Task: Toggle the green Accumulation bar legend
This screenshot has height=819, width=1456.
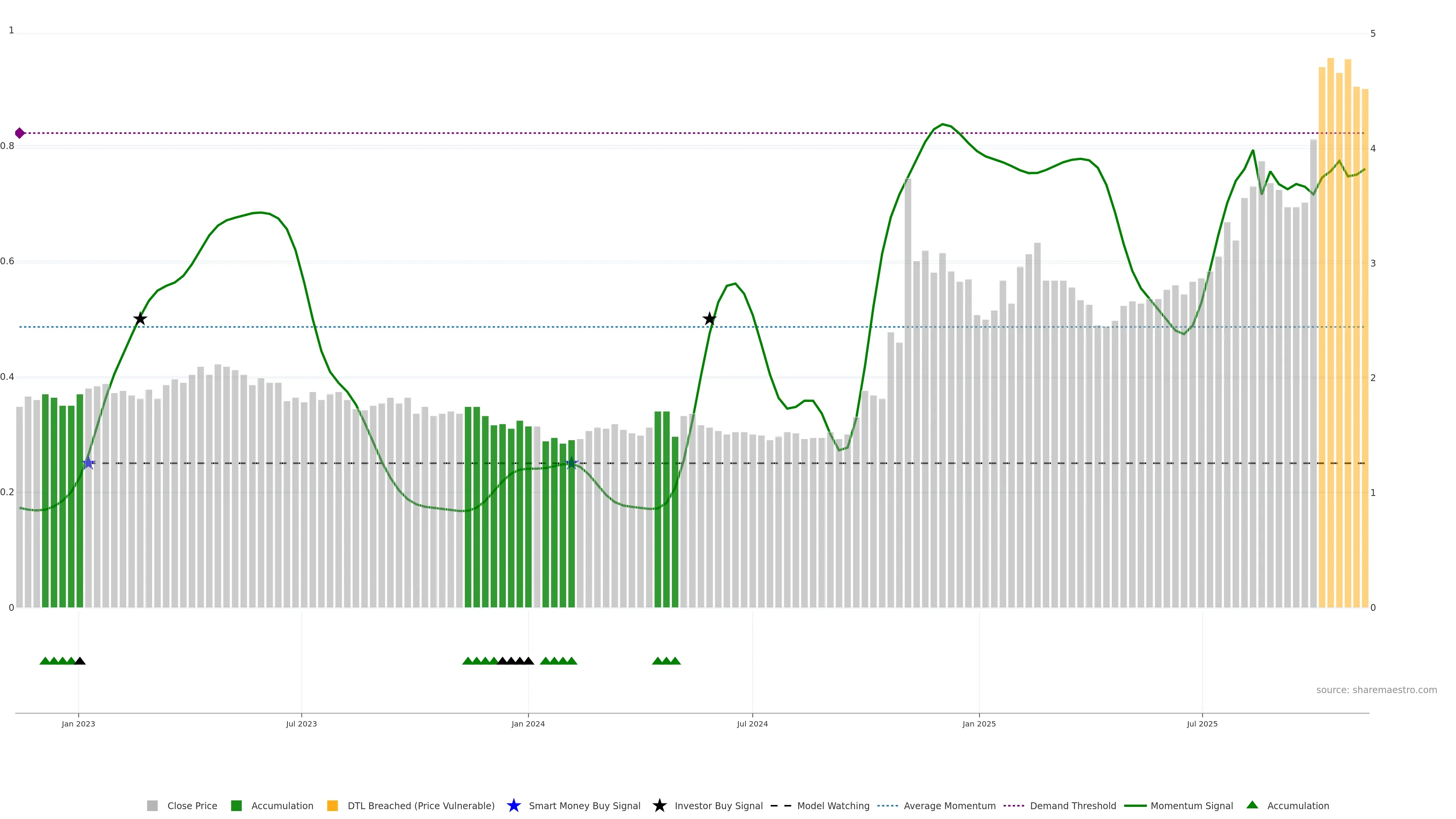Action: click(x=236, y=805)
